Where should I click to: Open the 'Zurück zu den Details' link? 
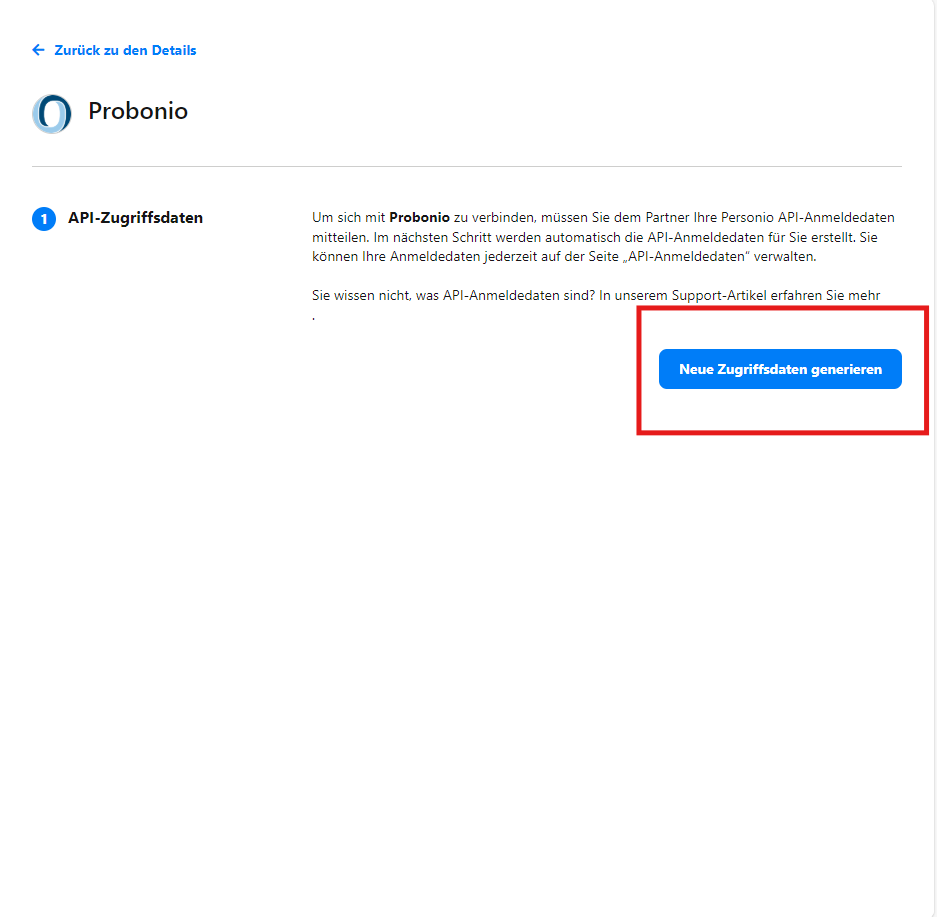pyautogui.click(x=125, y=50)
